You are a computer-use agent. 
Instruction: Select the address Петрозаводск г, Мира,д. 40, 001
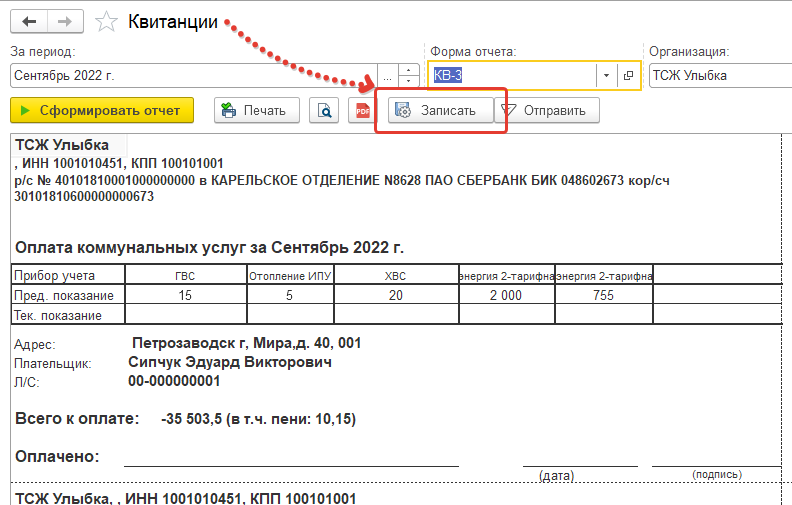click(x=246, y=343)
